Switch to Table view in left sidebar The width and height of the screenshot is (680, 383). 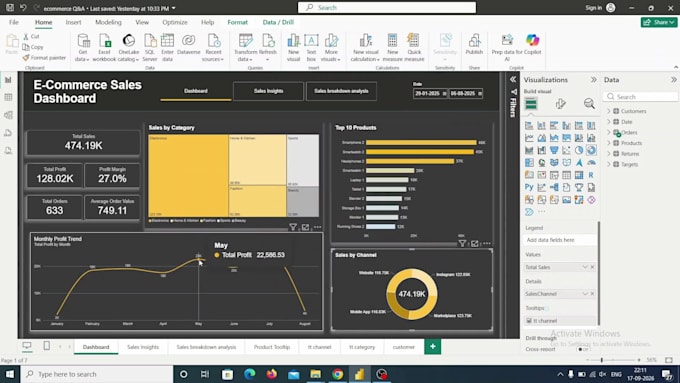tap(8, 97)
